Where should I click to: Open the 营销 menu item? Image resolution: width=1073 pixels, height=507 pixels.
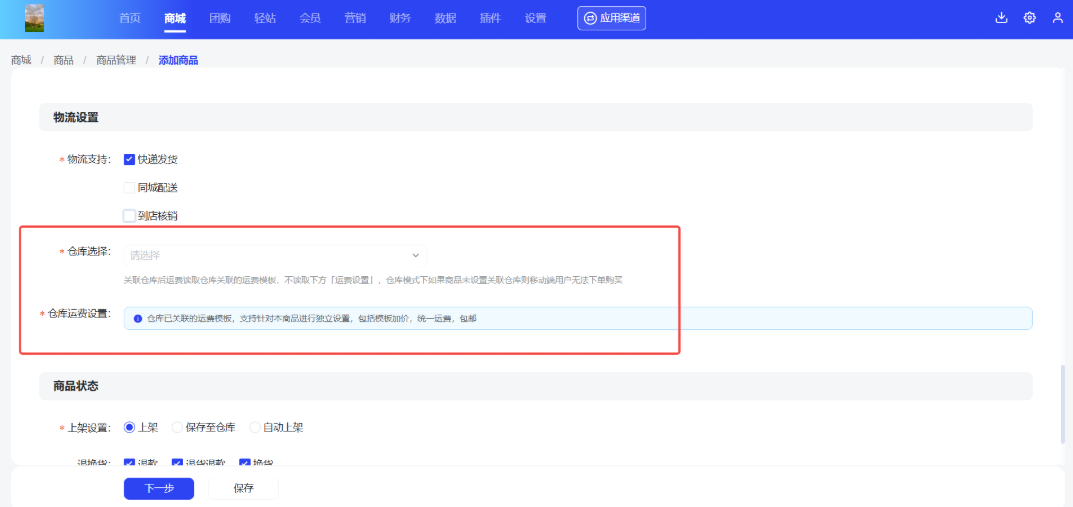point(355,18)
